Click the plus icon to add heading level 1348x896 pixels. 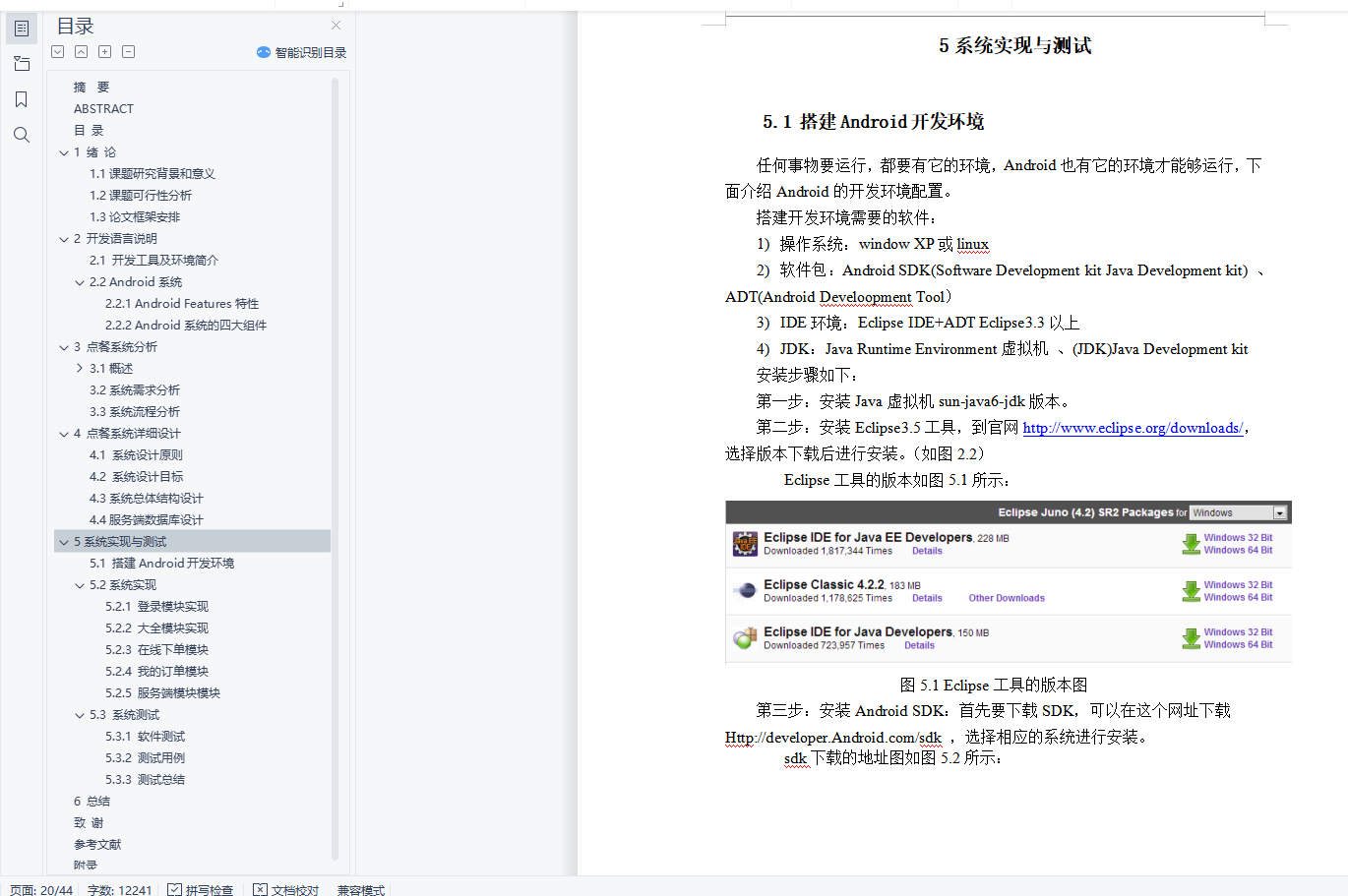(105, 52)
